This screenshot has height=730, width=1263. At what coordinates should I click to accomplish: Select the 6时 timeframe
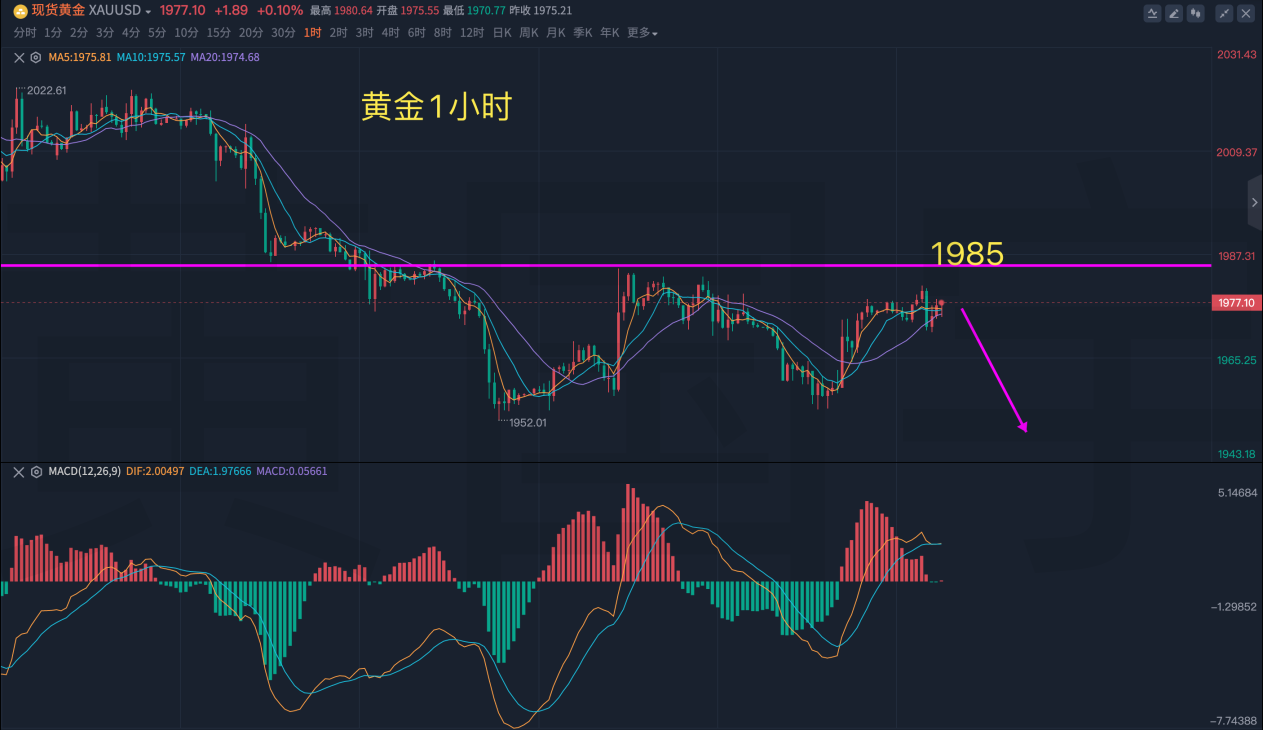[417, 33]
